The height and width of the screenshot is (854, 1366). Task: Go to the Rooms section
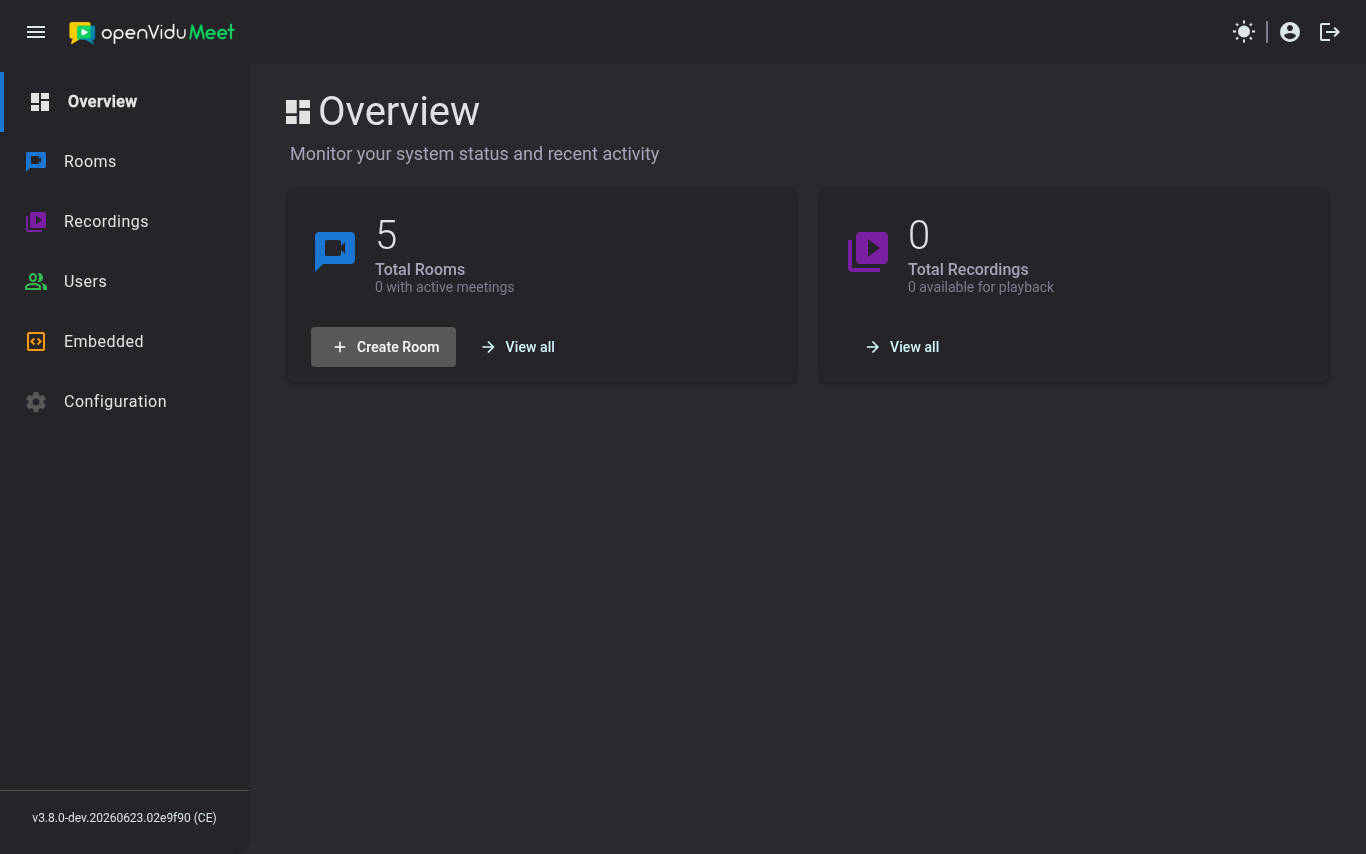(x=124, y=162)
